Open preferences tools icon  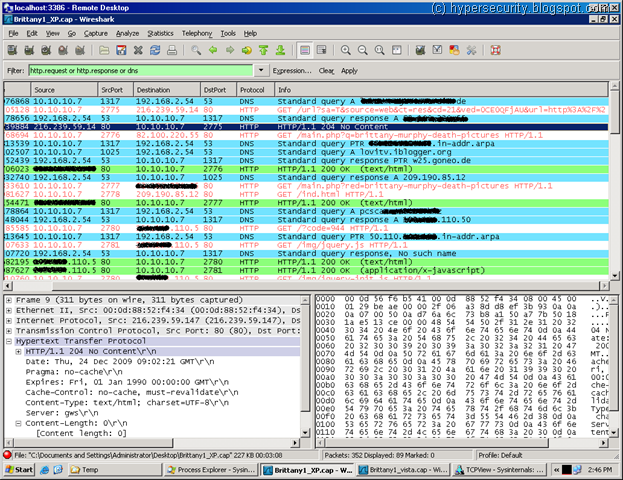471,50
